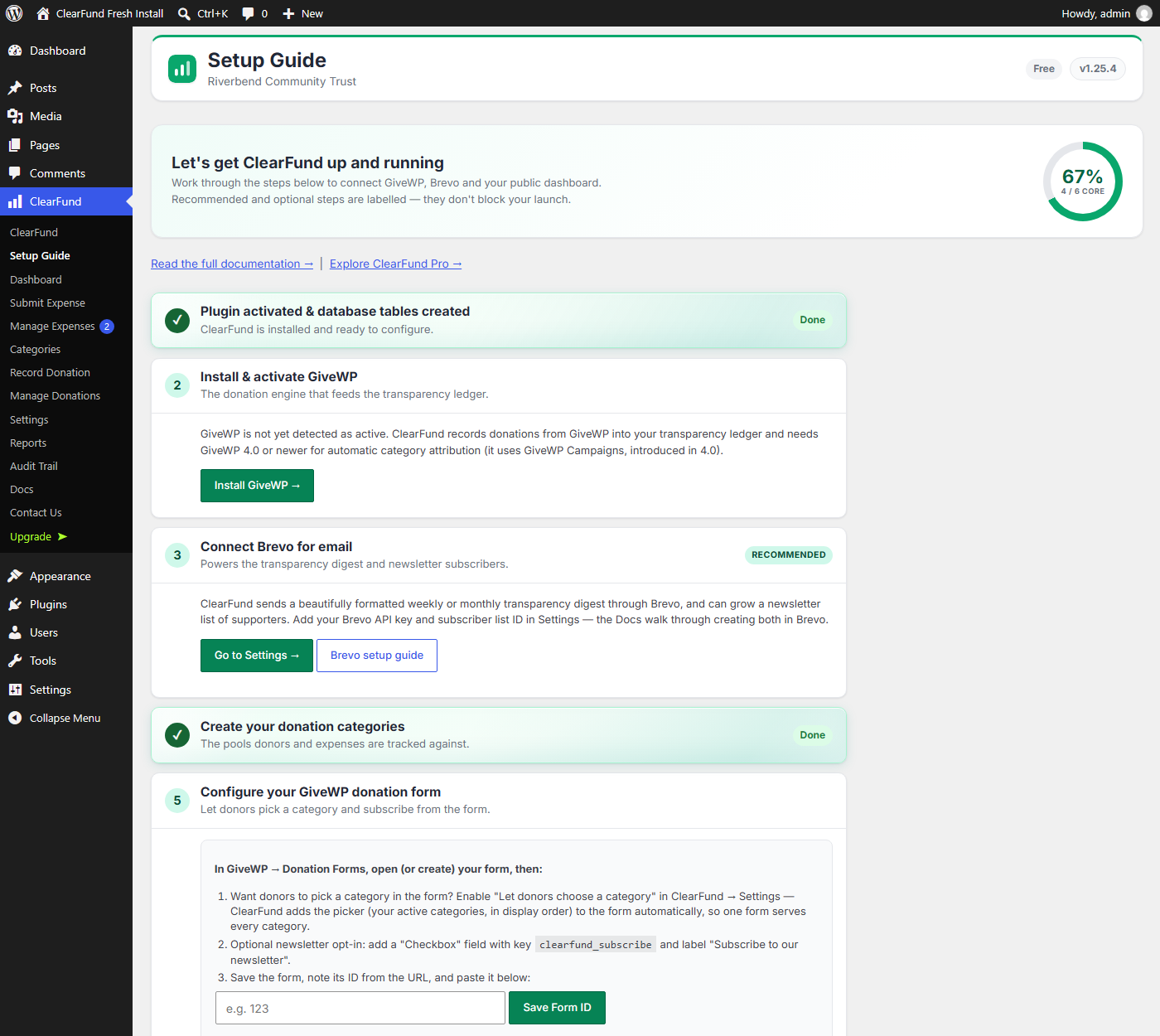Open the ClearFund submenu item
This screenshot has height=1036, width=1160.
coord(34,232)
